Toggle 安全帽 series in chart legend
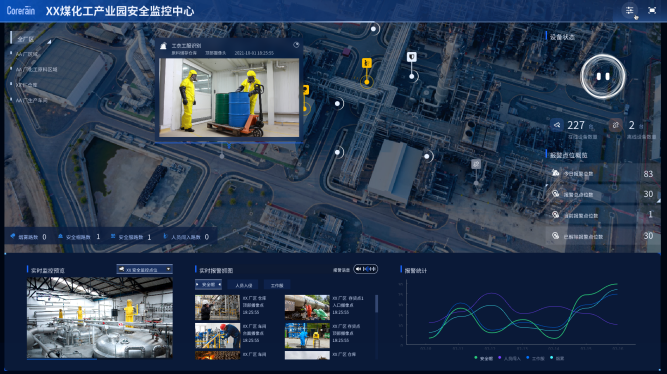The height and width of the screenshot is (374, 667). click(484, 358)
